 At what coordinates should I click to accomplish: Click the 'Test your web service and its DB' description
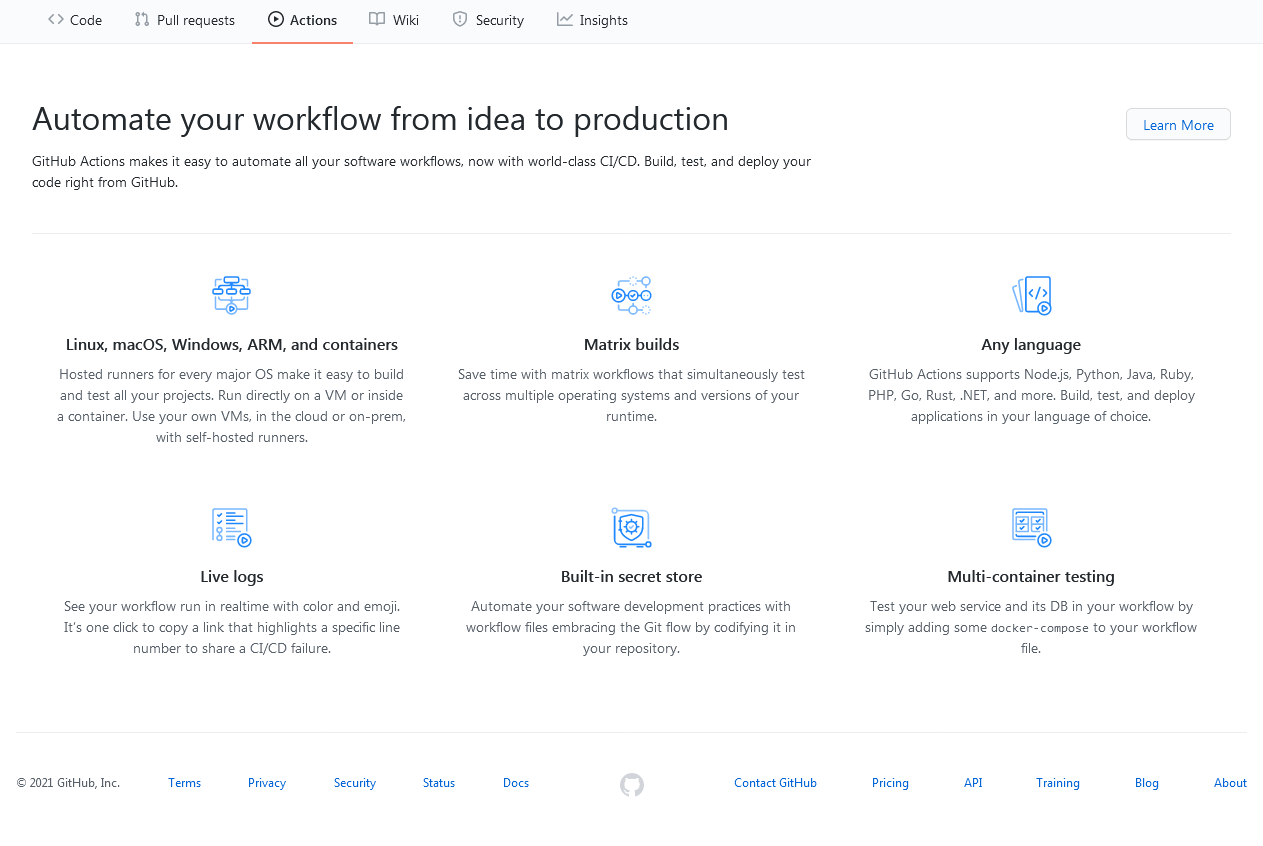point(1031,627)
